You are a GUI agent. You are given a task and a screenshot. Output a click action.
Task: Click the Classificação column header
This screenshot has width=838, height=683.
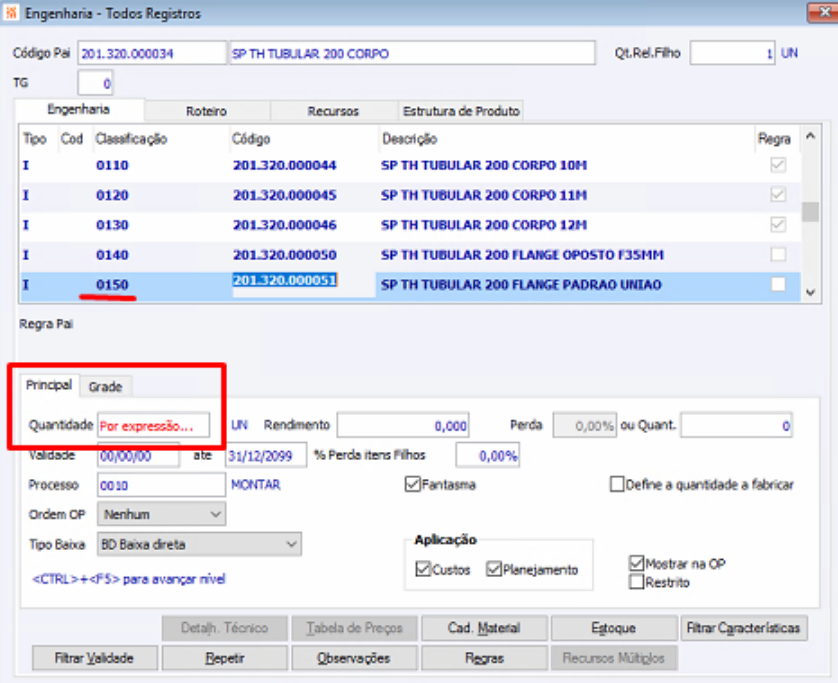[x=131, y=139]
